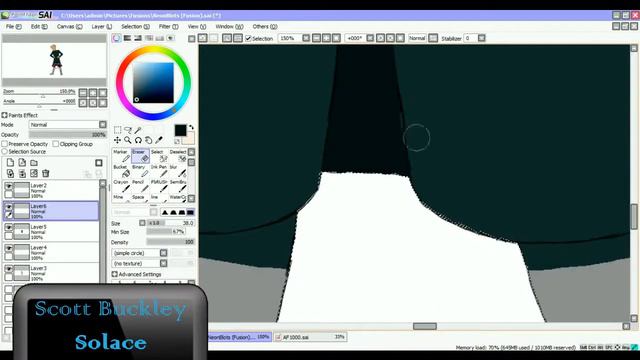Choose the Select pen tool
This screenshot has height=360, width=640.
(x=159, y=156)
